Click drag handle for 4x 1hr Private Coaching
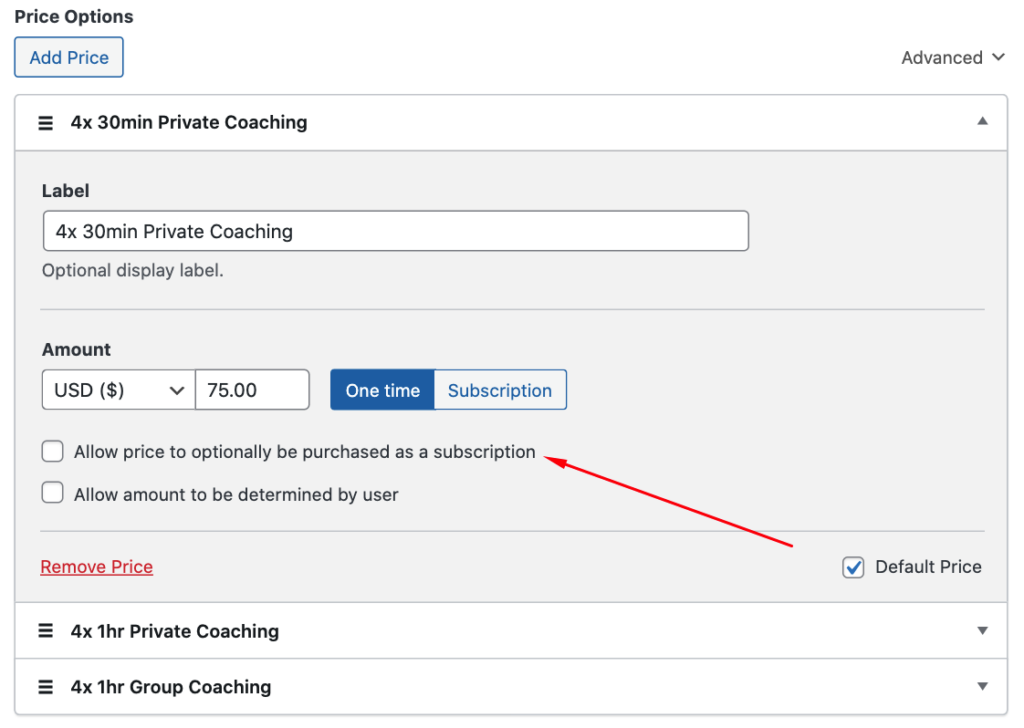The width and height of the screenshot is (1024, 728). click(x=45, y=631)
